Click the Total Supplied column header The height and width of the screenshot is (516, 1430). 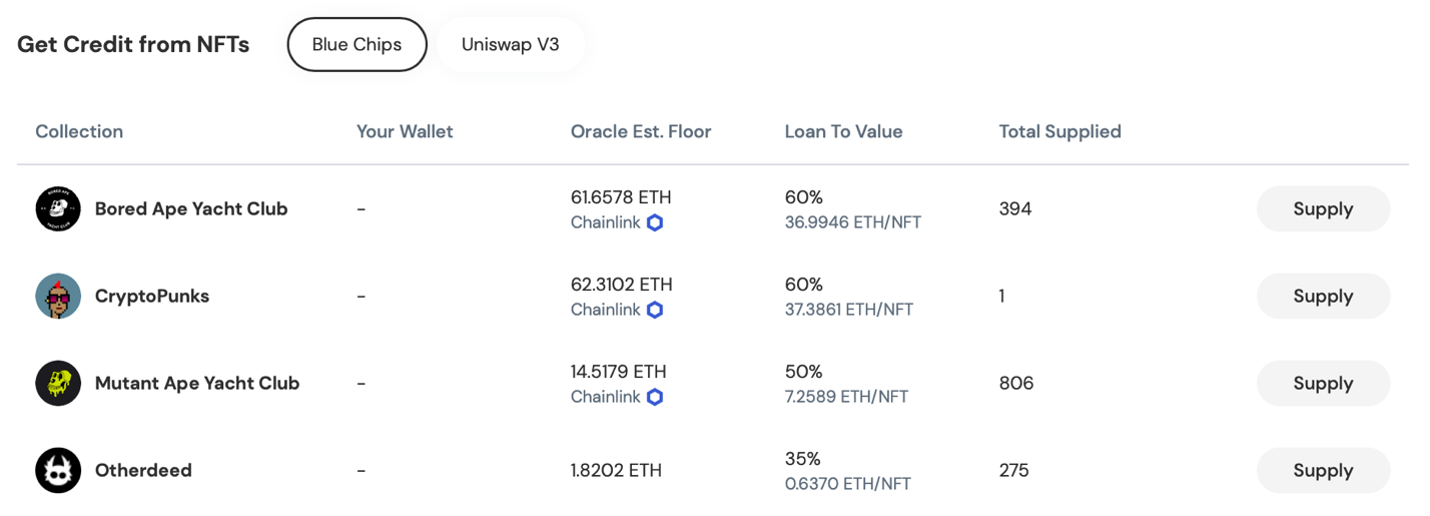click(1060, 132)
